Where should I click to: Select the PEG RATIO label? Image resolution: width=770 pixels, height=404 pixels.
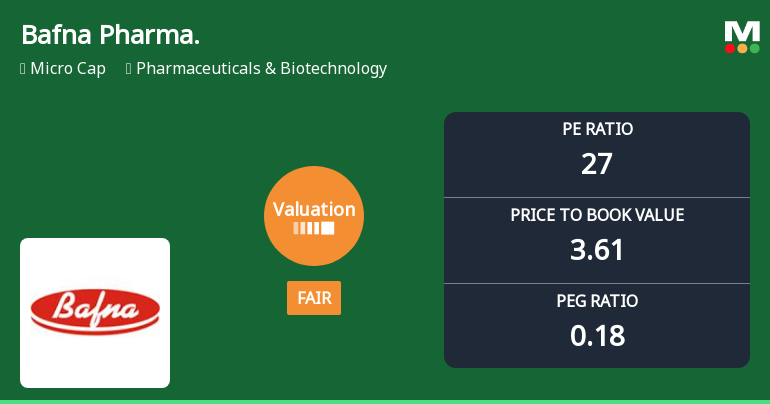[x=597, y=301]
